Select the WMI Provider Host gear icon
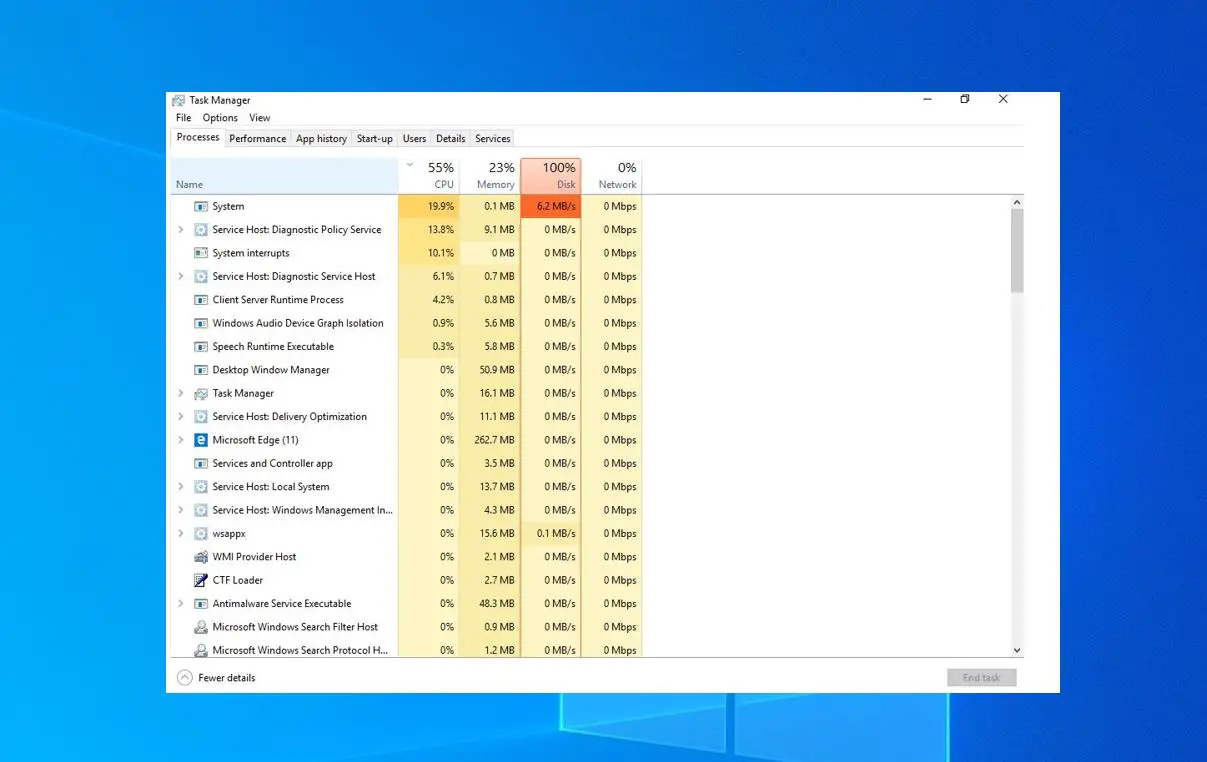Viewport: 1207px width, 762px height. click(x=201, y=557)
